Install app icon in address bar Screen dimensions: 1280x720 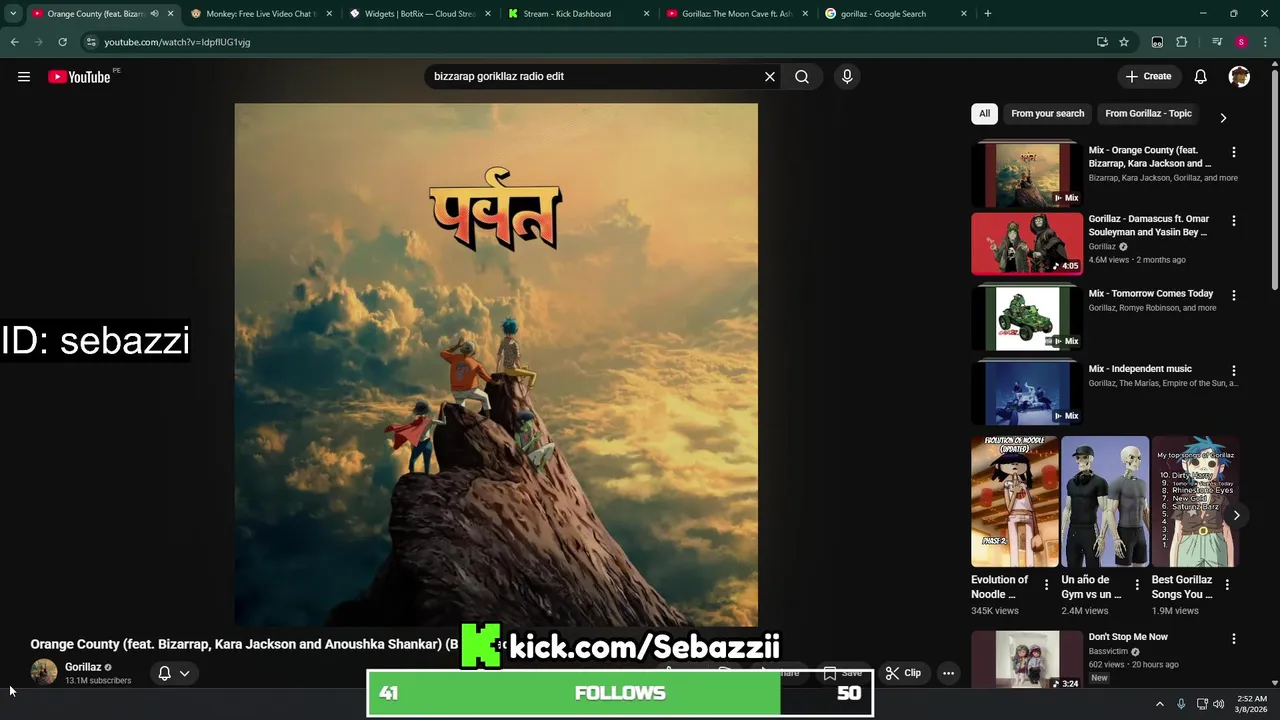tap(1102, 42)
